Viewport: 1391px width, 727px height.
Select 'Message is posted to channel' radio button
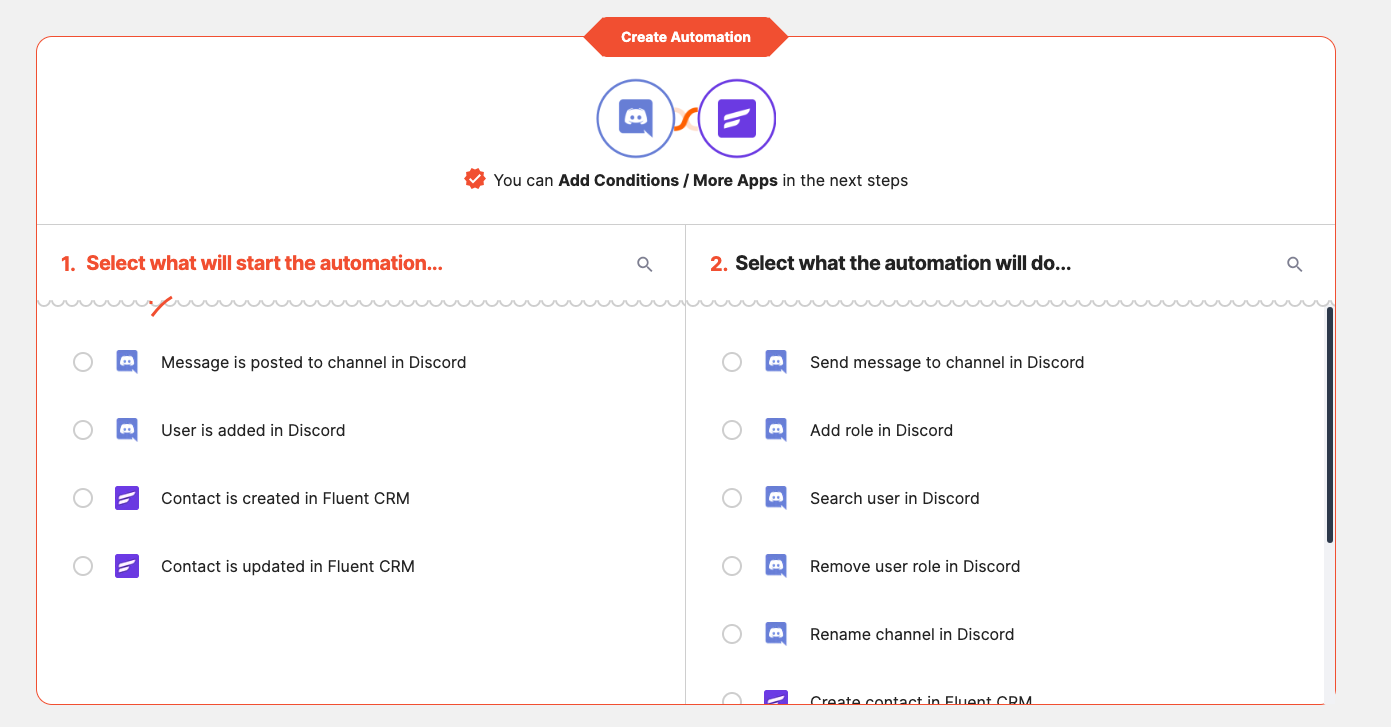(x=83, y=362)
